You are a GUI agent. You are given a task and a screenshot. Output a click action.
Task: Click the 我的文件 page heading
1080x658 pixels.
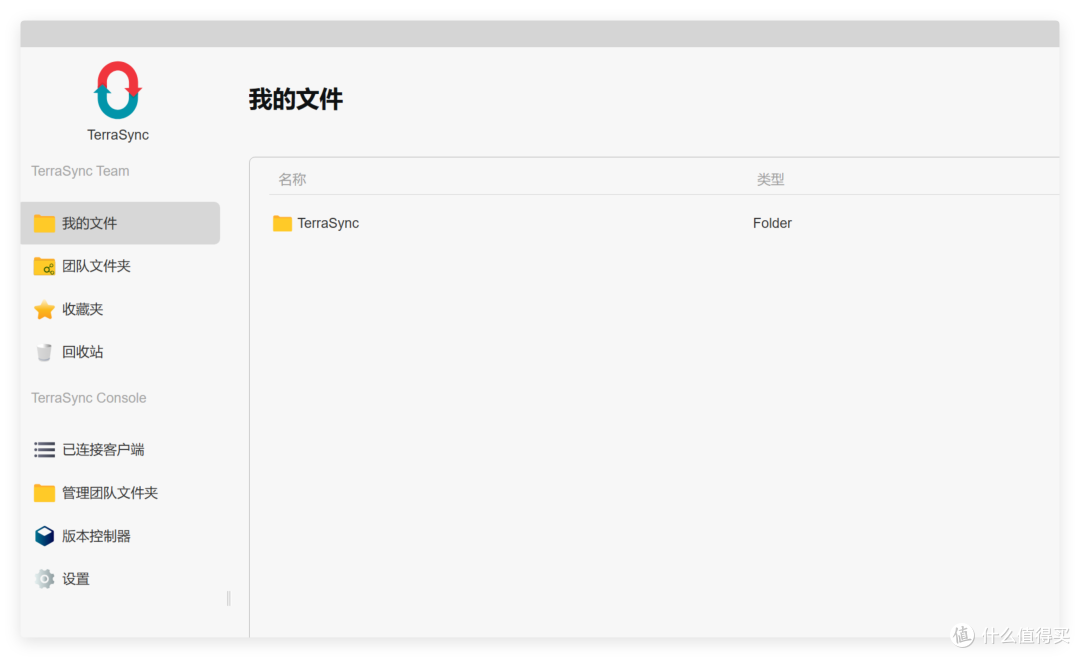pyautogui.click(x=295, y=99)
